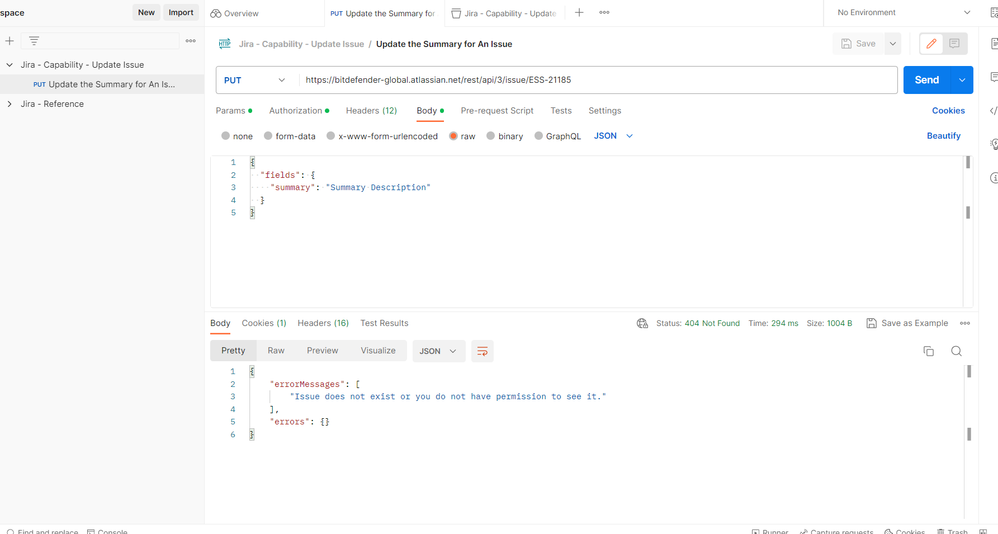Viewport: 998px width, 534px height.
Task: Open the response Cookies (1) tab
Action: tap(264, 323)
